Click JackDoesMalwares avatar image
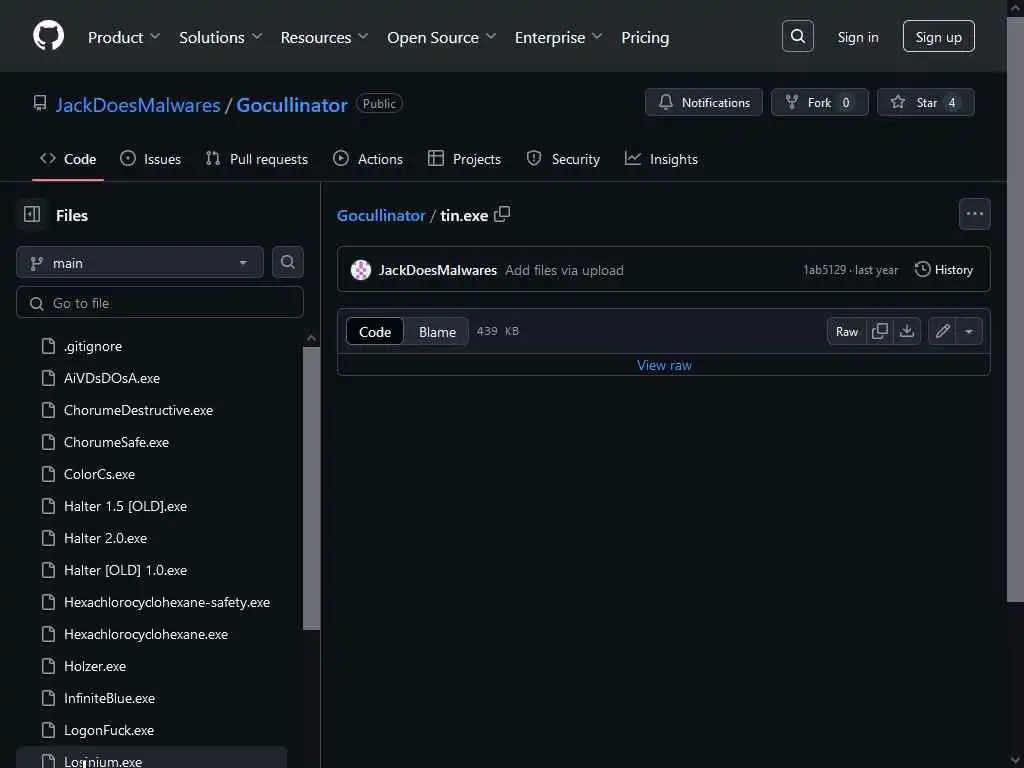This screenshot has height=768, width=1024. pos(360,270)
